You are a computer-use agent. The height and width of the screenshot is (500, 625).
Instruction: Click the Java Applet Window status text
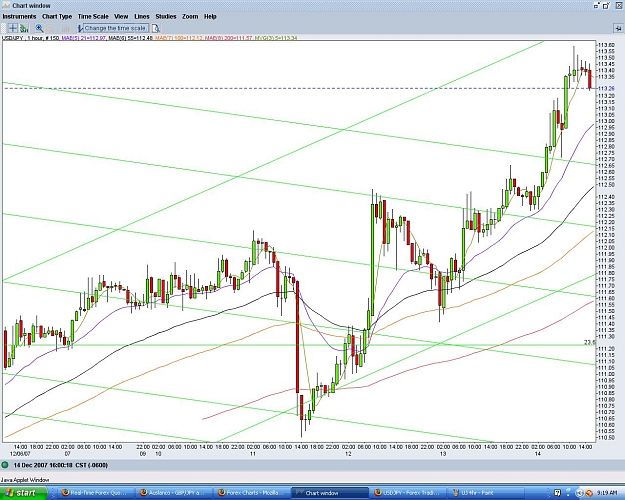(25, 480)
